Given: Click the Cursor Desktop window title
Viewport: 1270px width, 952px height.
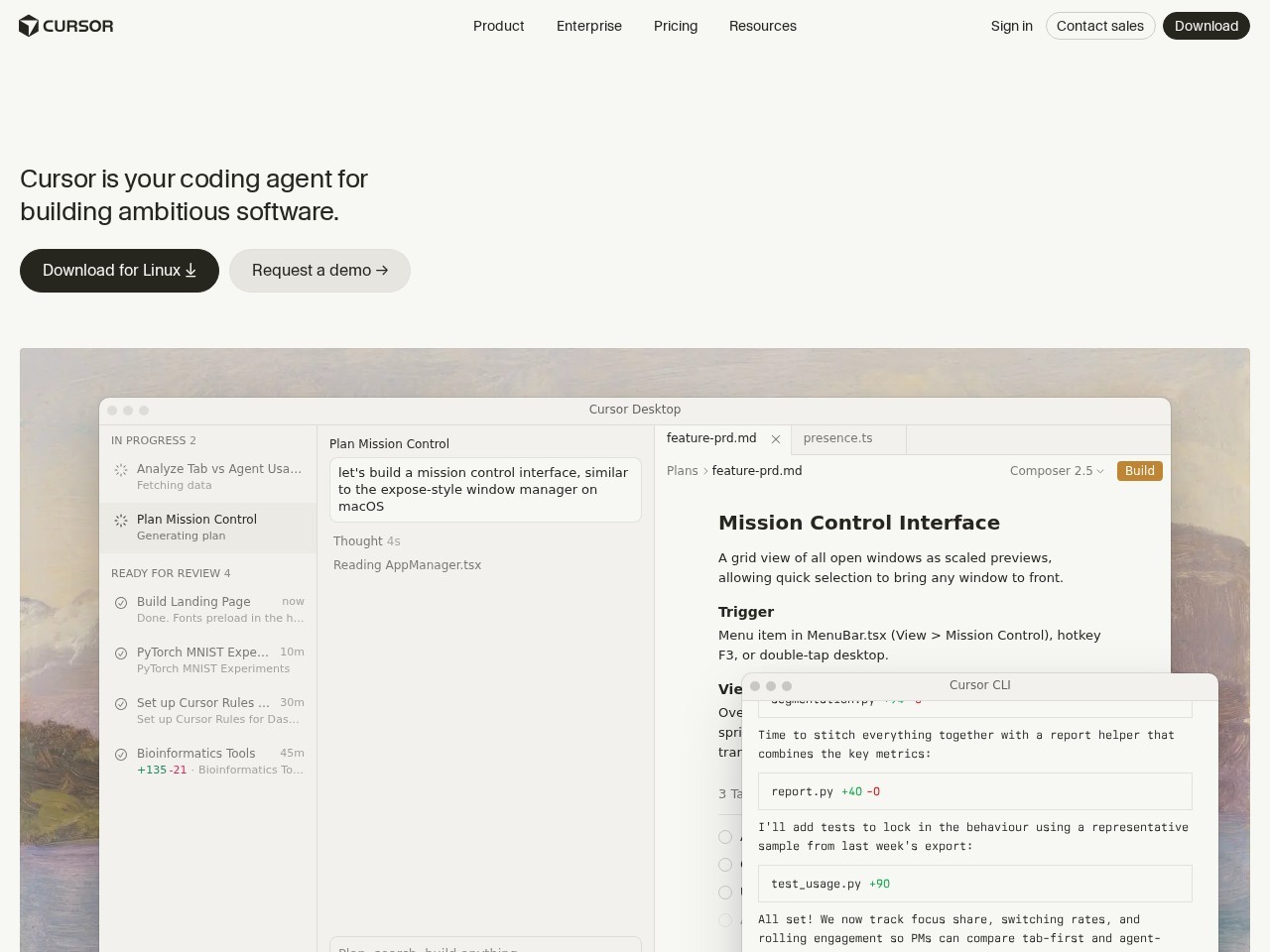Looking at the screenshot, I should [x=635, y=410].
